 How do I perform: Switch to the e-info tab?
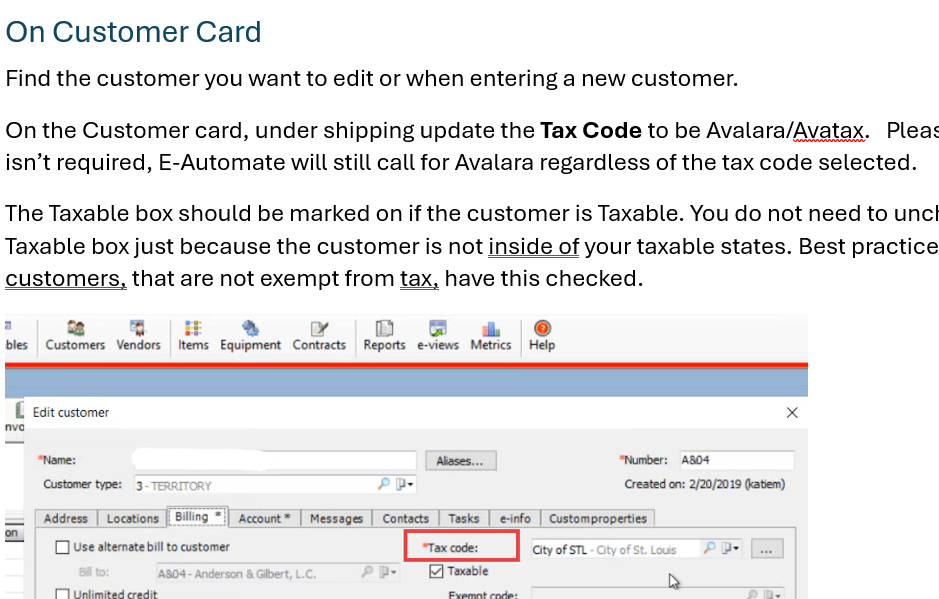click(515, 518)
